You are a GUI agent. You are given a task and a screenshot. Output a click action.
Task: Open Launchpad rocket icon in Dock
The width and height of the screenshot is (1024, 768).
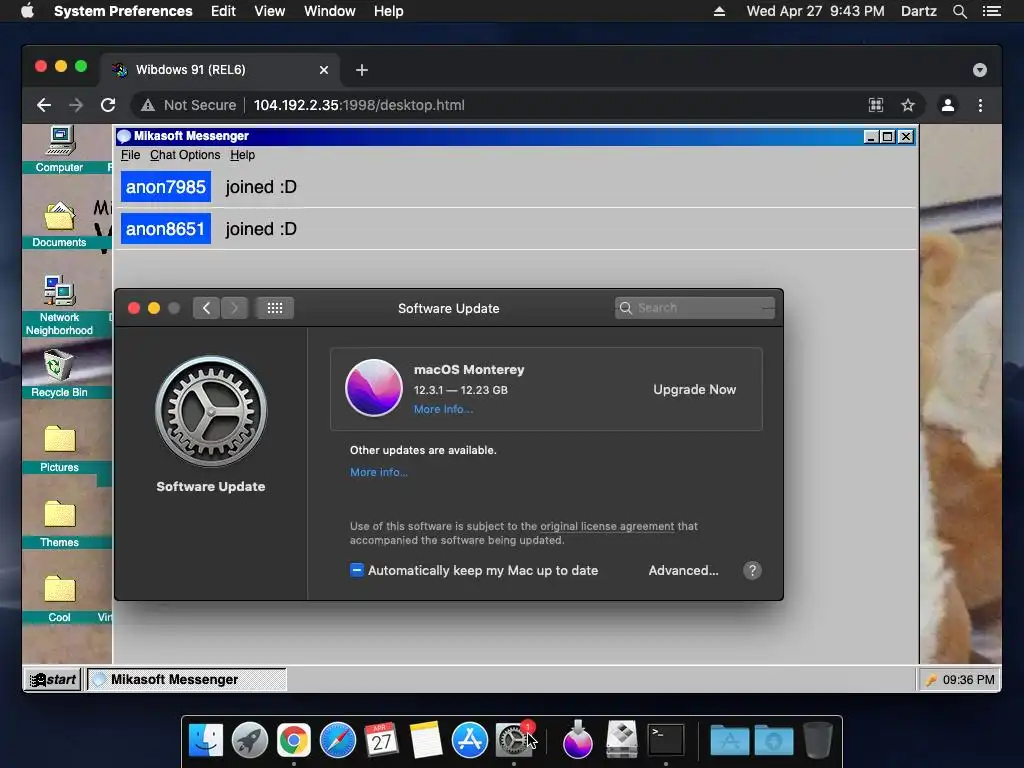click(249, 741)
